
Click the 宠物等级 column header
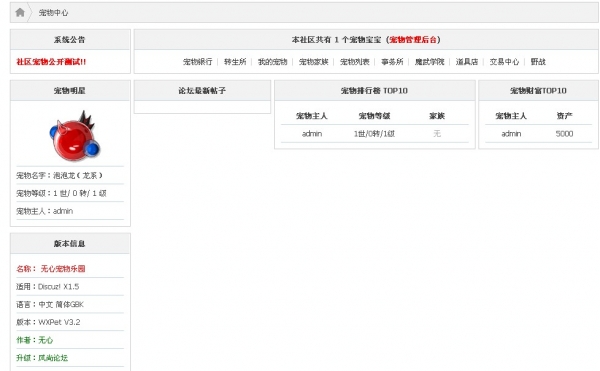(374, 116)
